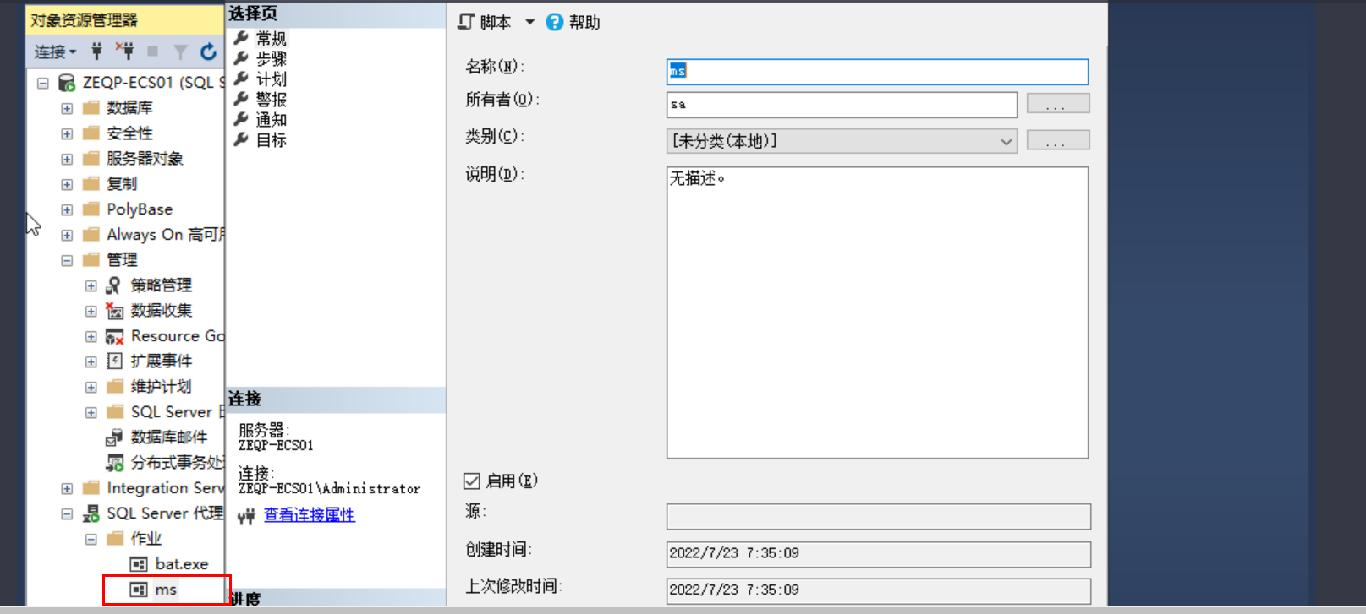Screen dimensions: 1366x614
Task: Click the 数据库邮件 icon
Action: pos(114,437)
